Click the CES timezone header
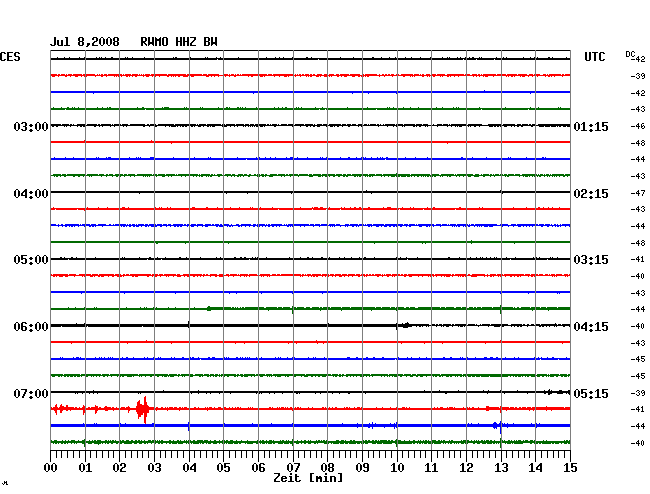This screenshot has width=650, height=494. [x=10, y=57]
